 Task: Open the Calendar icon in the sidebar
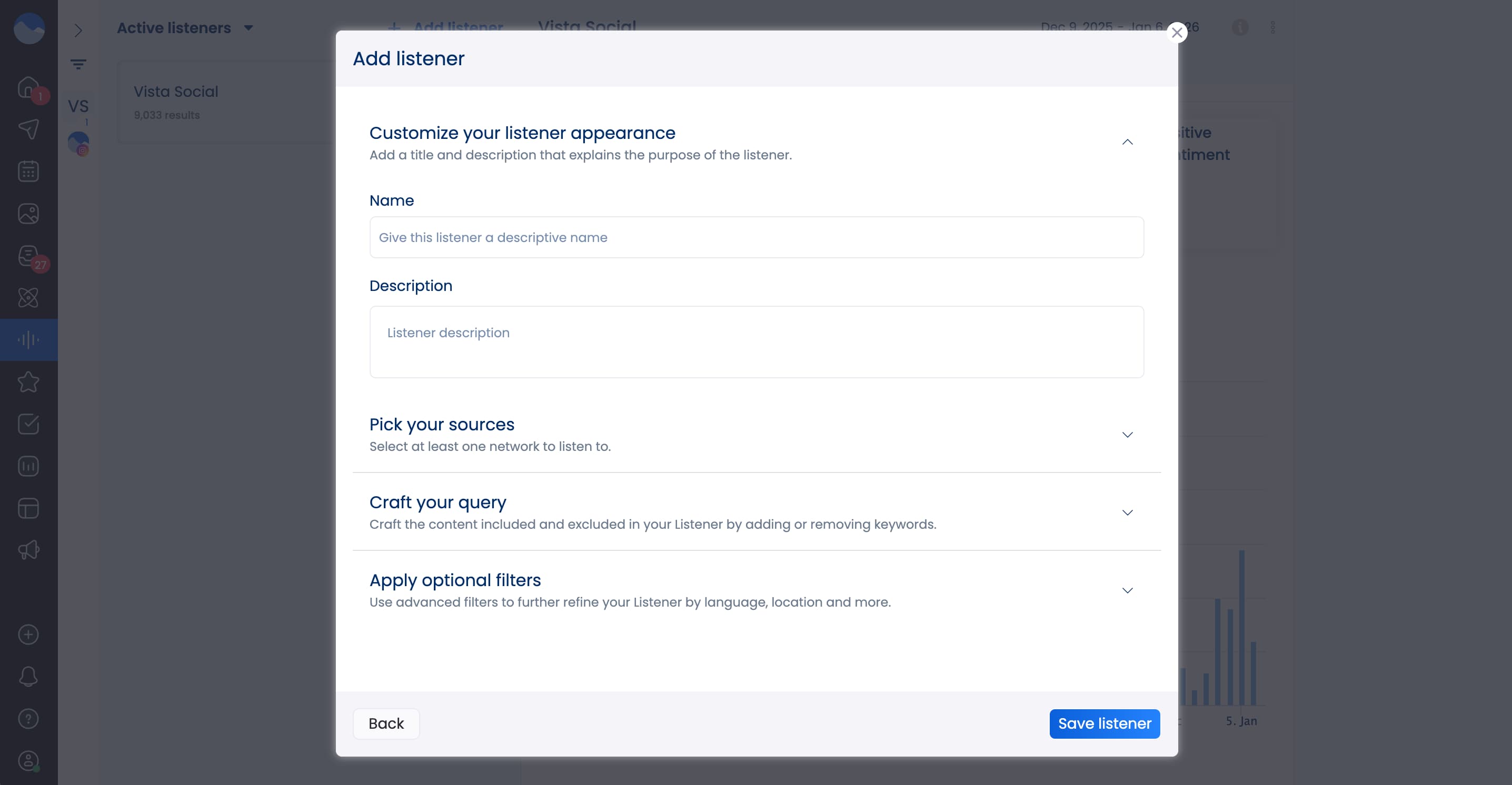tap(27, 170)
